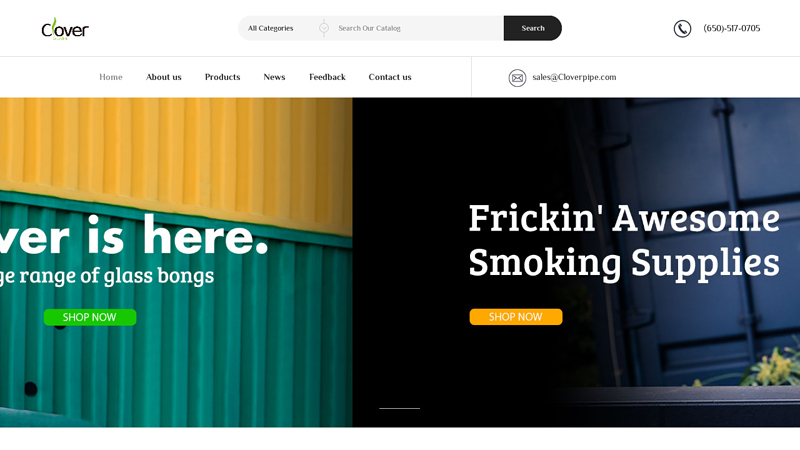Click the Frickin' Awesome Smoking Supplies headline
800x450 pixels.
point(624,240)
